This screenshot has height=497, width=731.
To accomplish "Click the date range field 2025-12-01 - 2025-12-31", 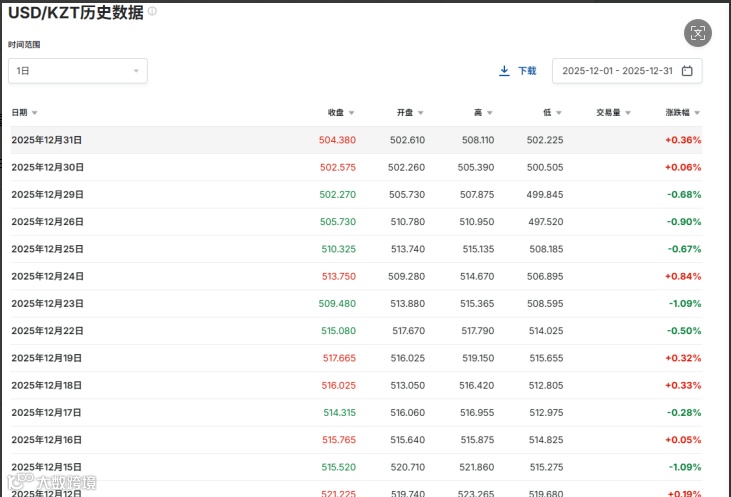I will [627, 71].
